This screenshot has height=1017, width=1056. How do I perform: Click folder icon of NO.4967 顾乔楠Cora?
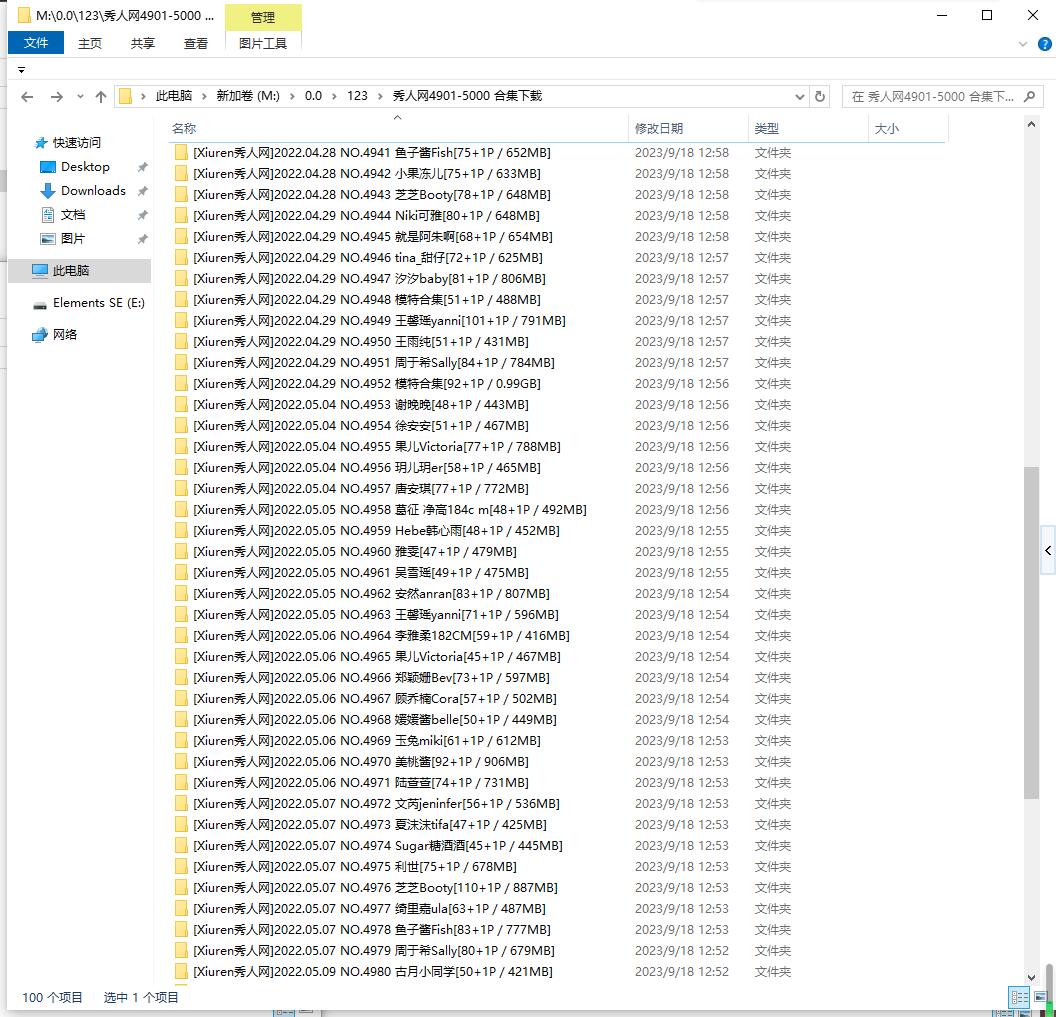tap(181, 699)
